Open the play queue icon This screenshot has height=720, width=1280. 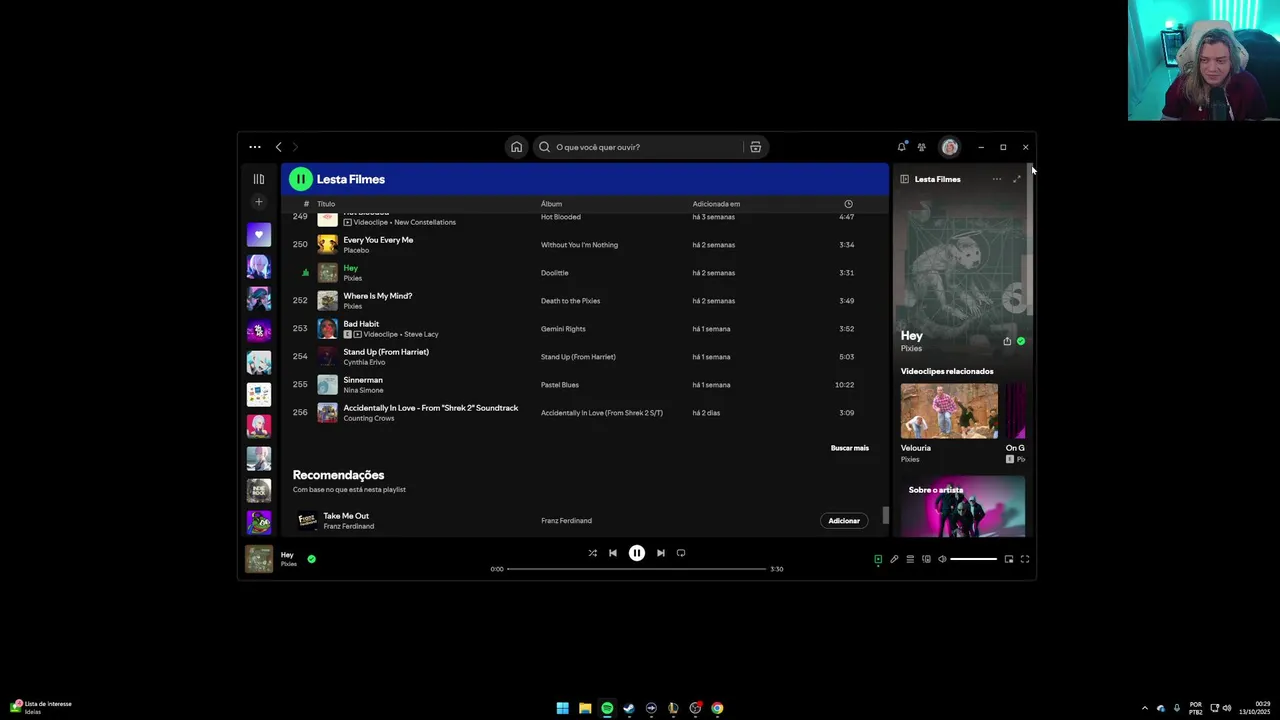click(910, 559)
